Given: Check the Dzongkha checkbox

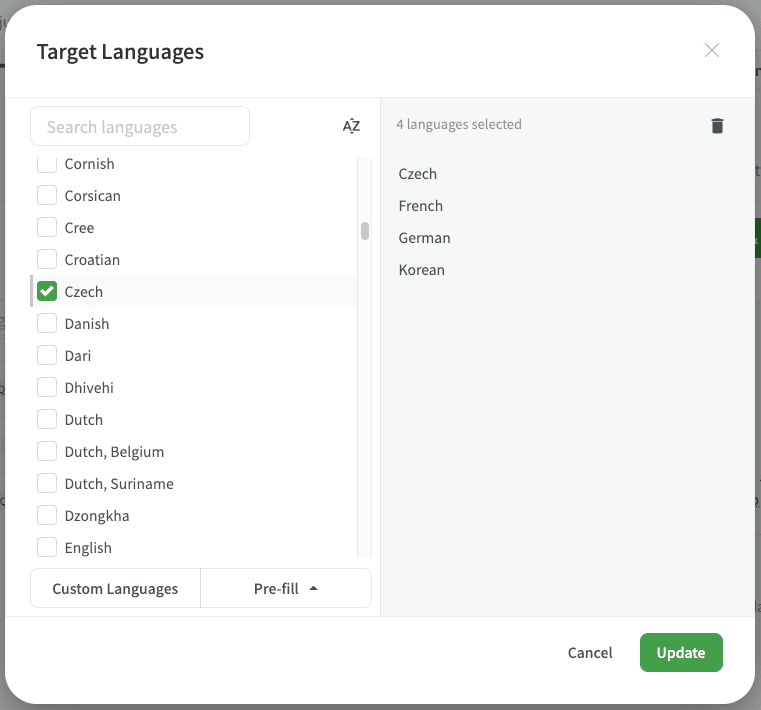Looking at the screenshot, I should [x=47, y=516].
